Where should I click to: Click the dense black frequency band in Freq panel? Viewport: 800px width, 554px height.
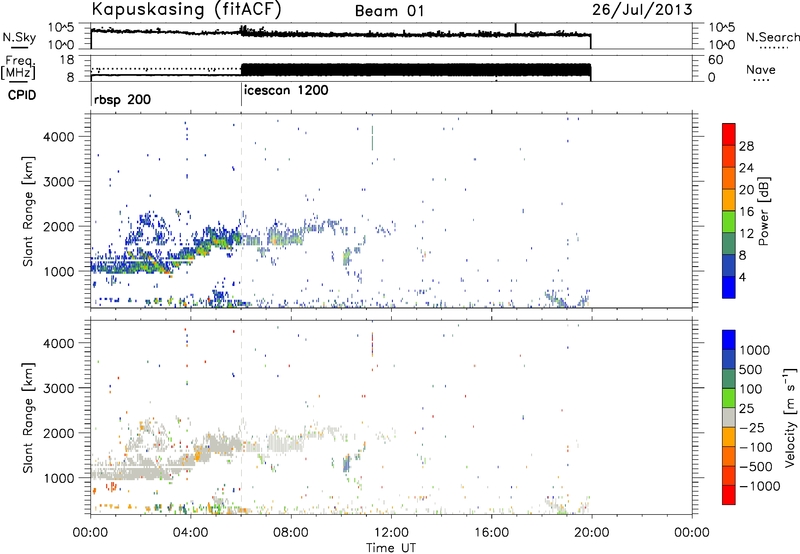[416, 71]
